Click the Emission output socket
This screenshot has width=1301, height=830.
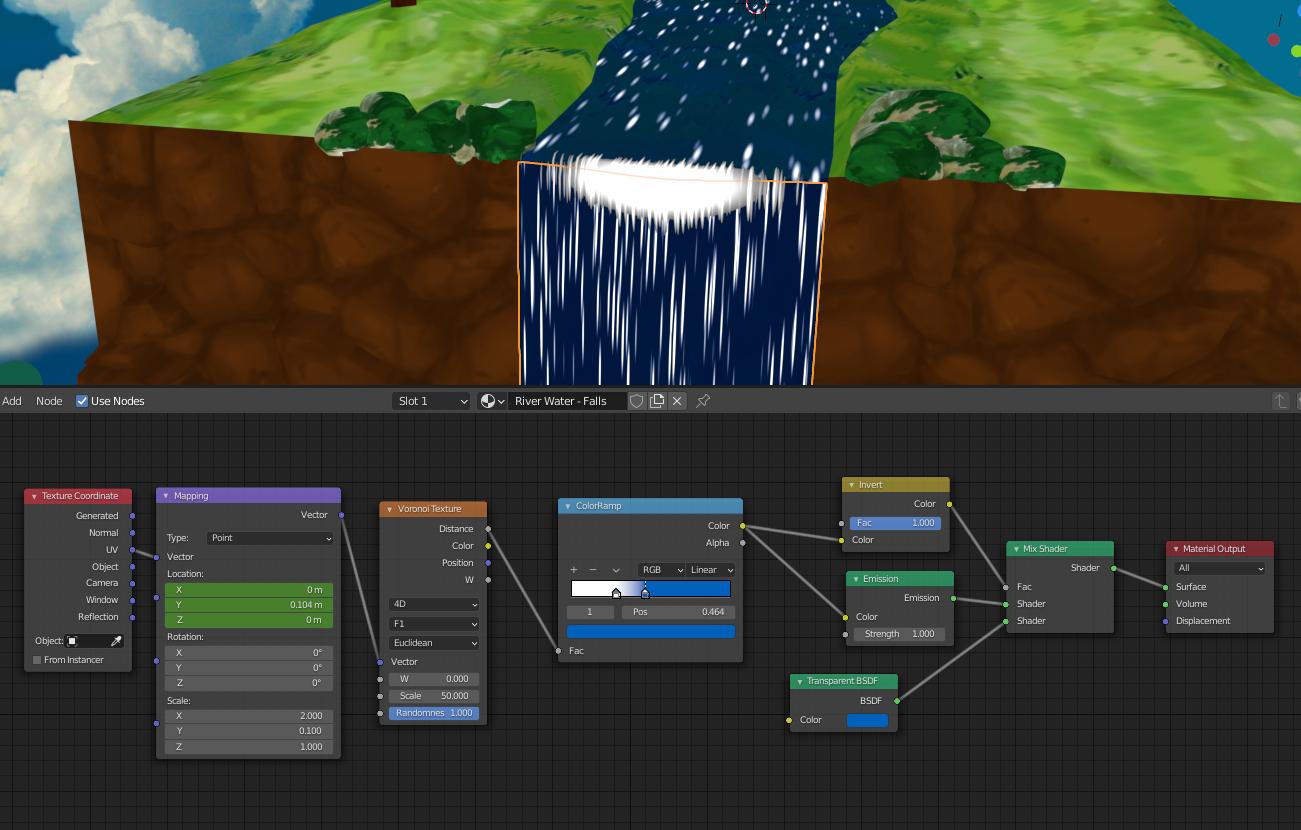point(953,598)
